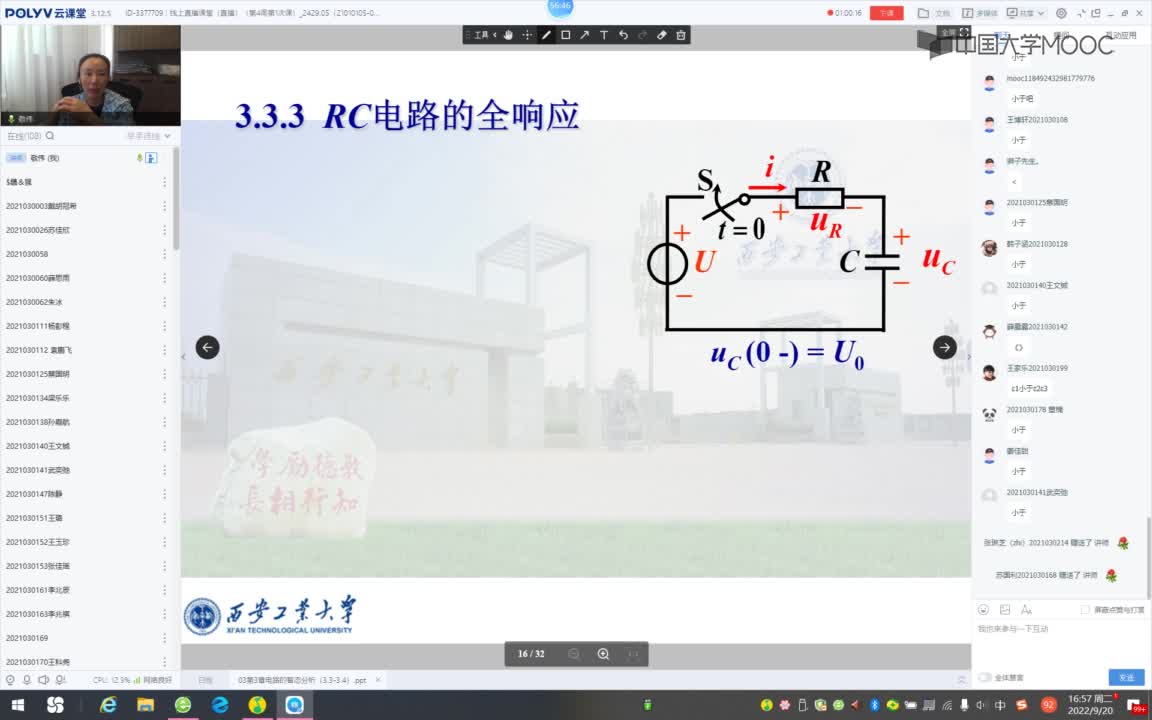Toggle the camera icon in bottom-left
The height and width of the screenshot is (720, 1152).
click(10, 680)
